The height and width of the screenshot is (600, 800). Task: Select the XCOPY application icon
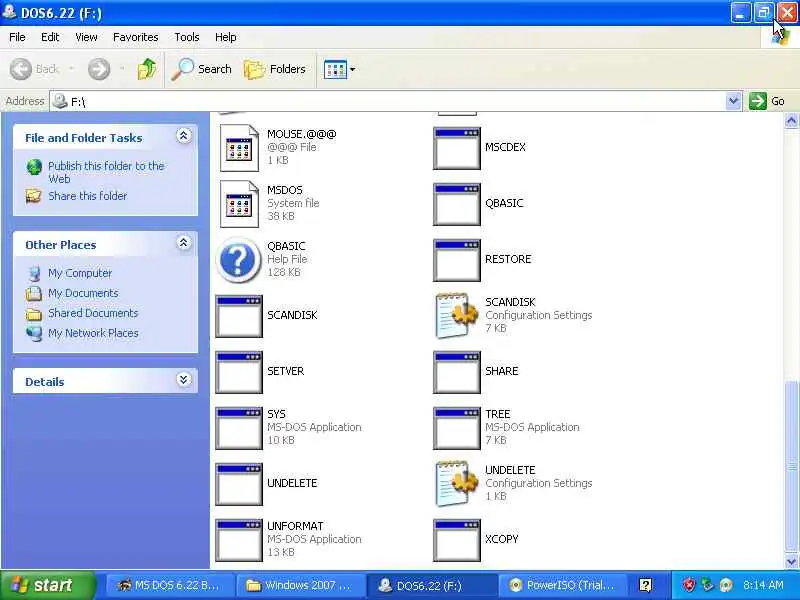tap(457, 540)
